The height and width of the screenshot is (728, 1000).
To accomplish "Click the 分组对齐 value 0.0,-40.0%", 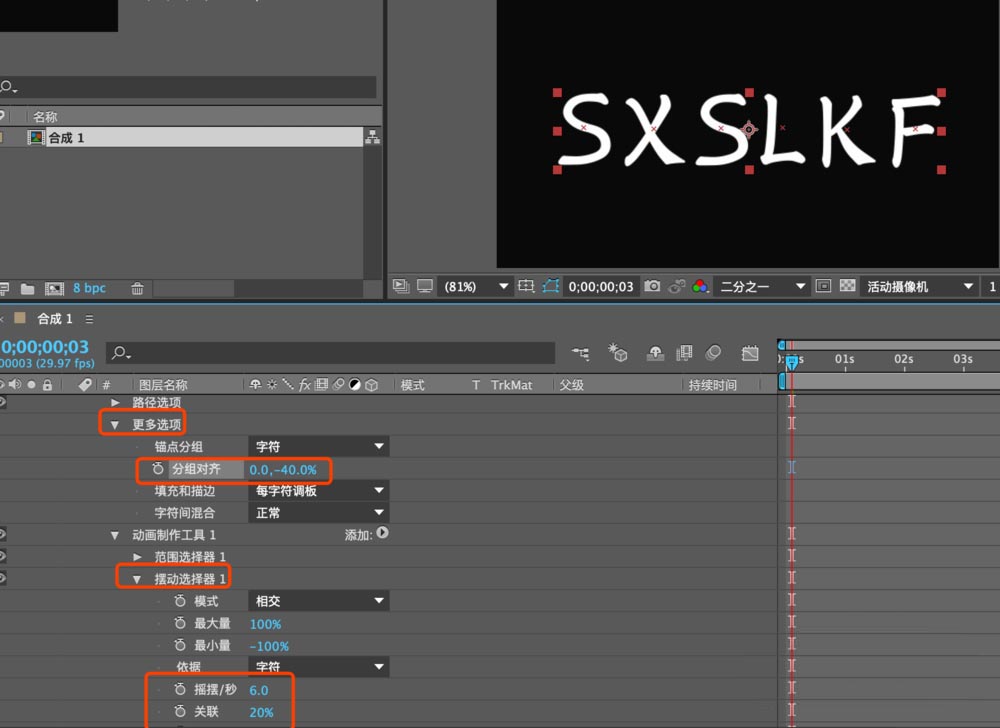I will click(283, 470).
